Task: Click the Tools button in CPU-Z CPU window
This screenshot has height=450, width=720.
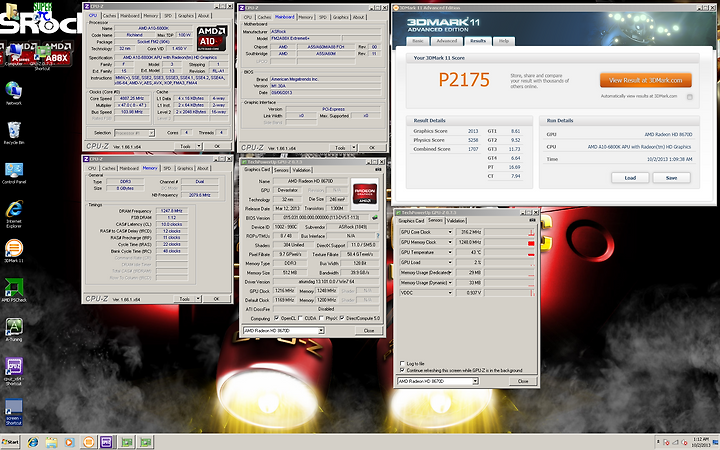Action: tap(186, 146)
